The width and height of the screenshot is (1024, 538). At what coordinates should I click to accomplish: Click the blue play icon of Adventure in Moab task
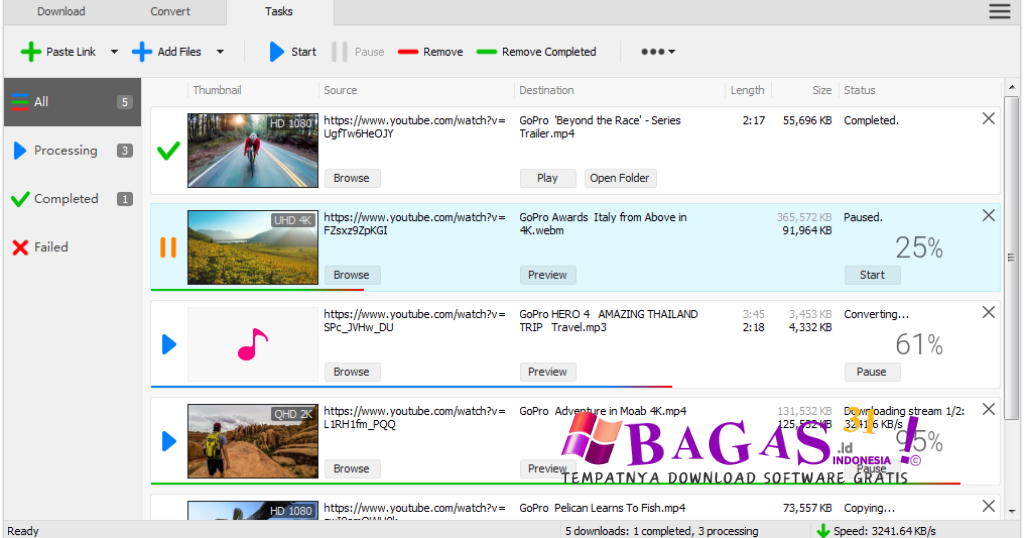coord(169,441)
